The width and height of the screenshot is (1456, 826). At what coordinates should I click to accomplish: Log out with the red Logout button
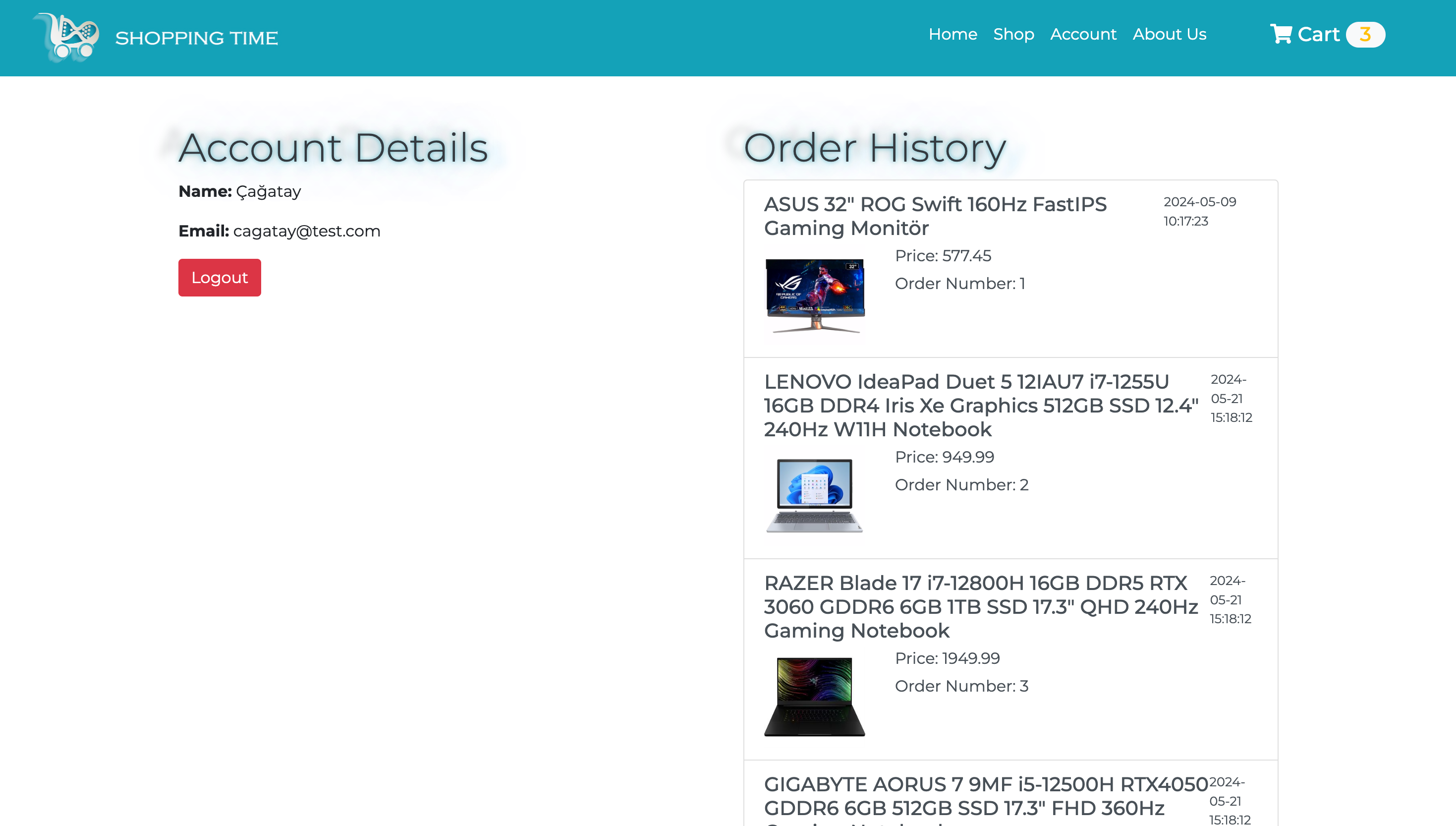220,278
